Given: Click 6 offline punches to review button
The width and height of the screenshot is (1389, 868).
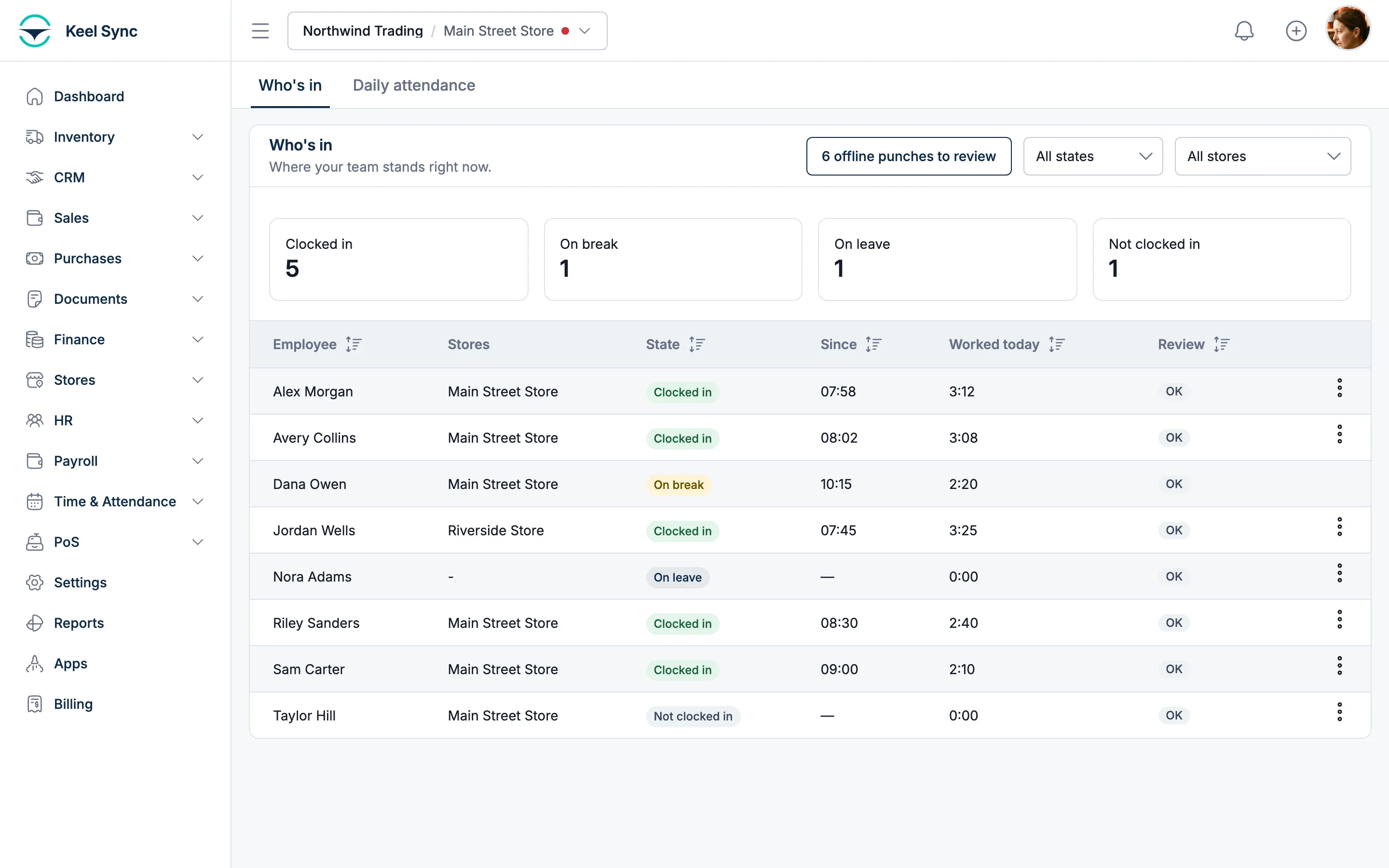Looking at the screenshot, I should point(909,156).
